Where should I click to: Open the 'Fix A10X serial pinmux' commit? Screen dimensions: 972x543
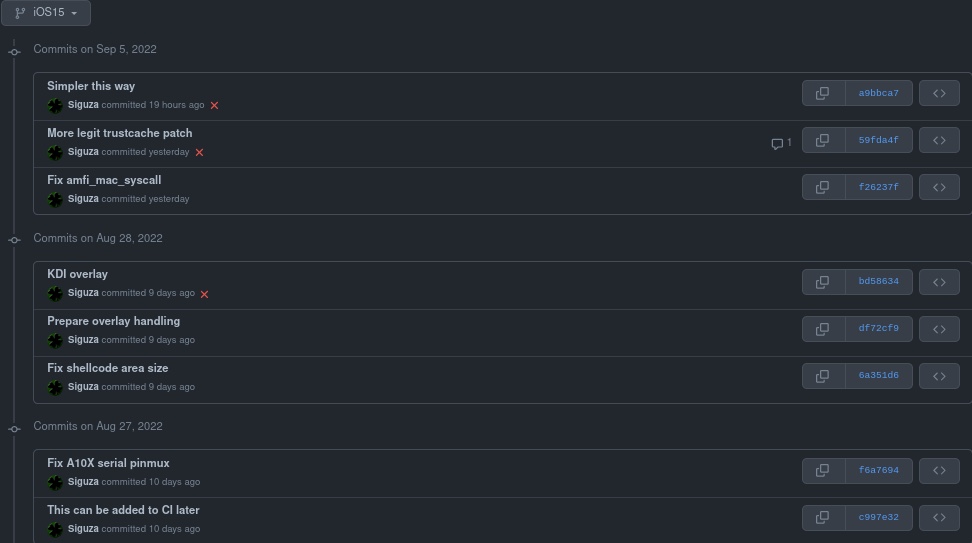pos(108,463)
